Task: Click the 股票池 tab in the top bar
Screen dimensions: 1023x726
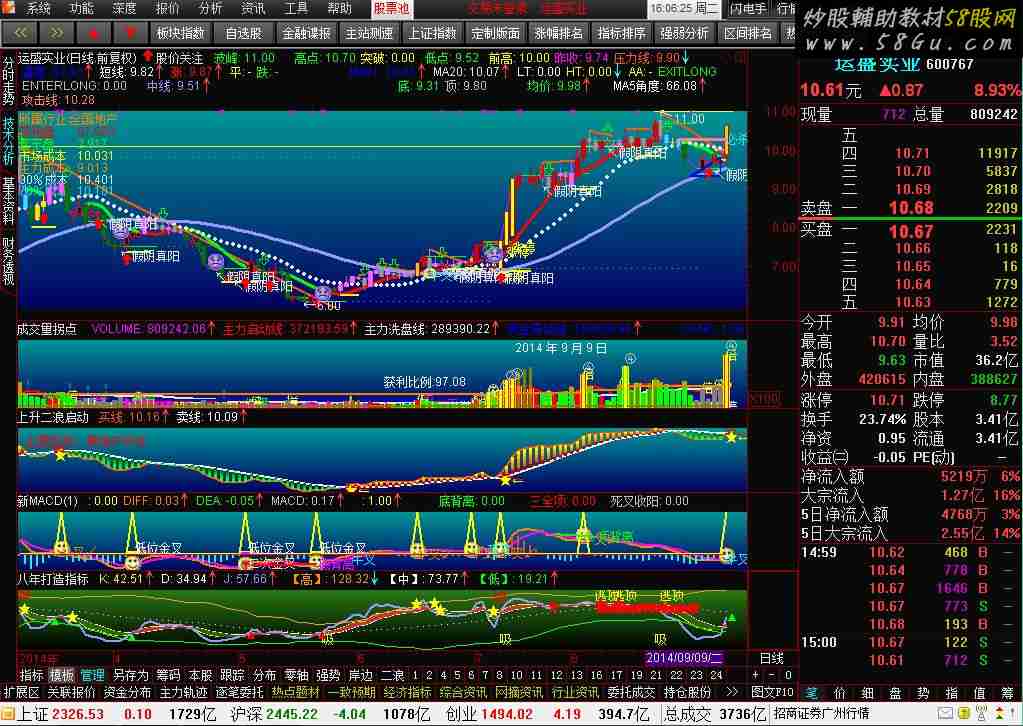Action: click(391, 8)
